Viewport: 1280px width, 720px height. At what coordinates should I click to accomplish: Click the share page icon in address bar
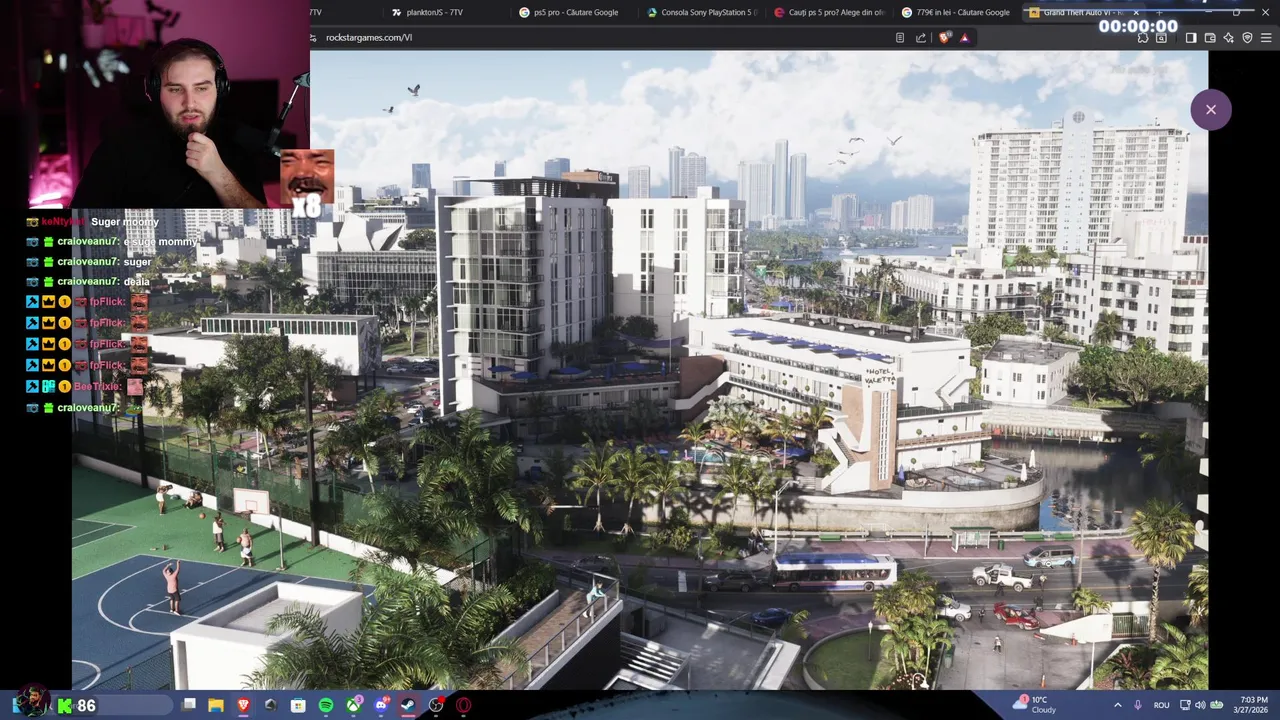coord(921,38)
